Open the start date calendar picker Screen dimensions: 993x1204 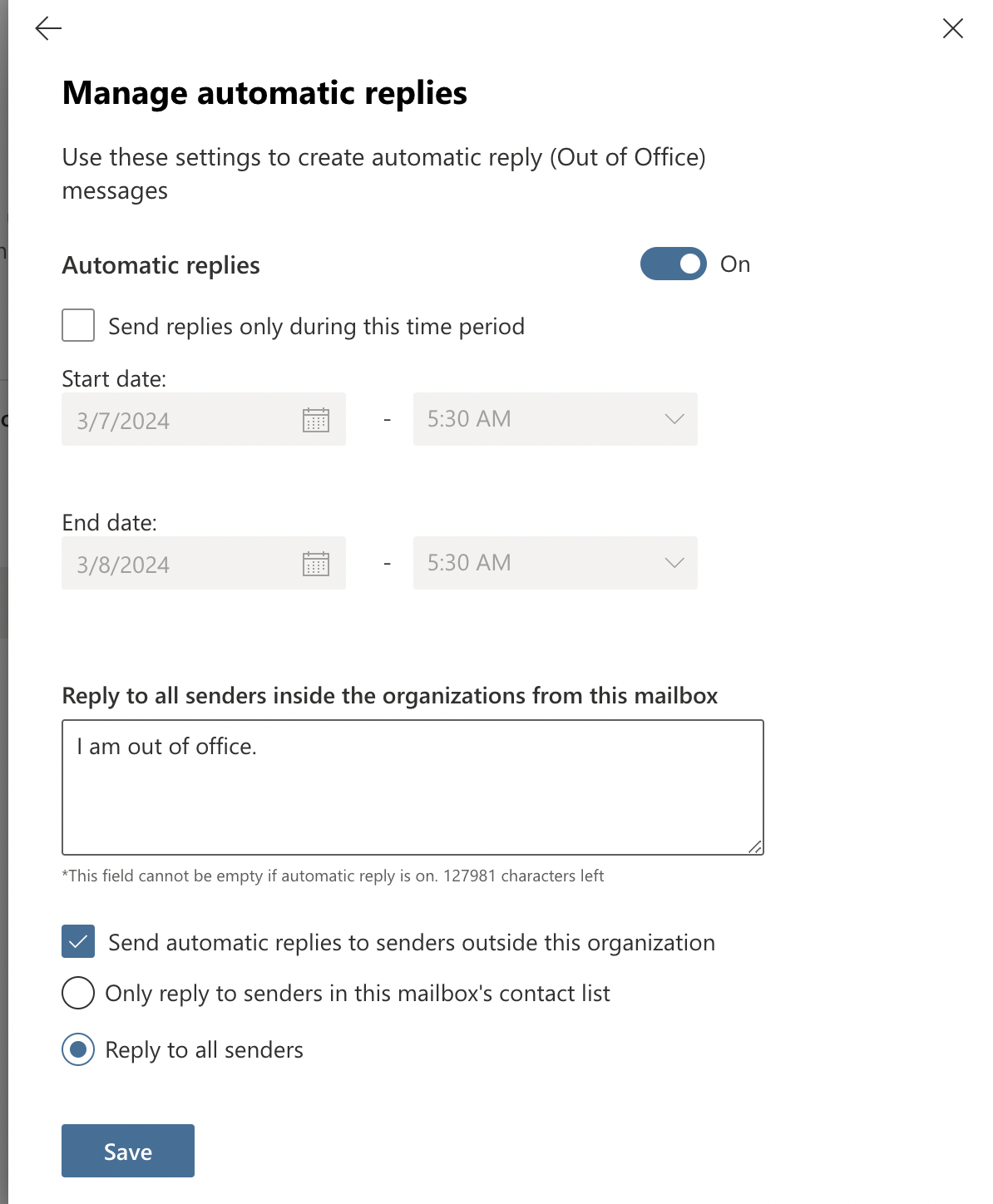coord(316,419)
